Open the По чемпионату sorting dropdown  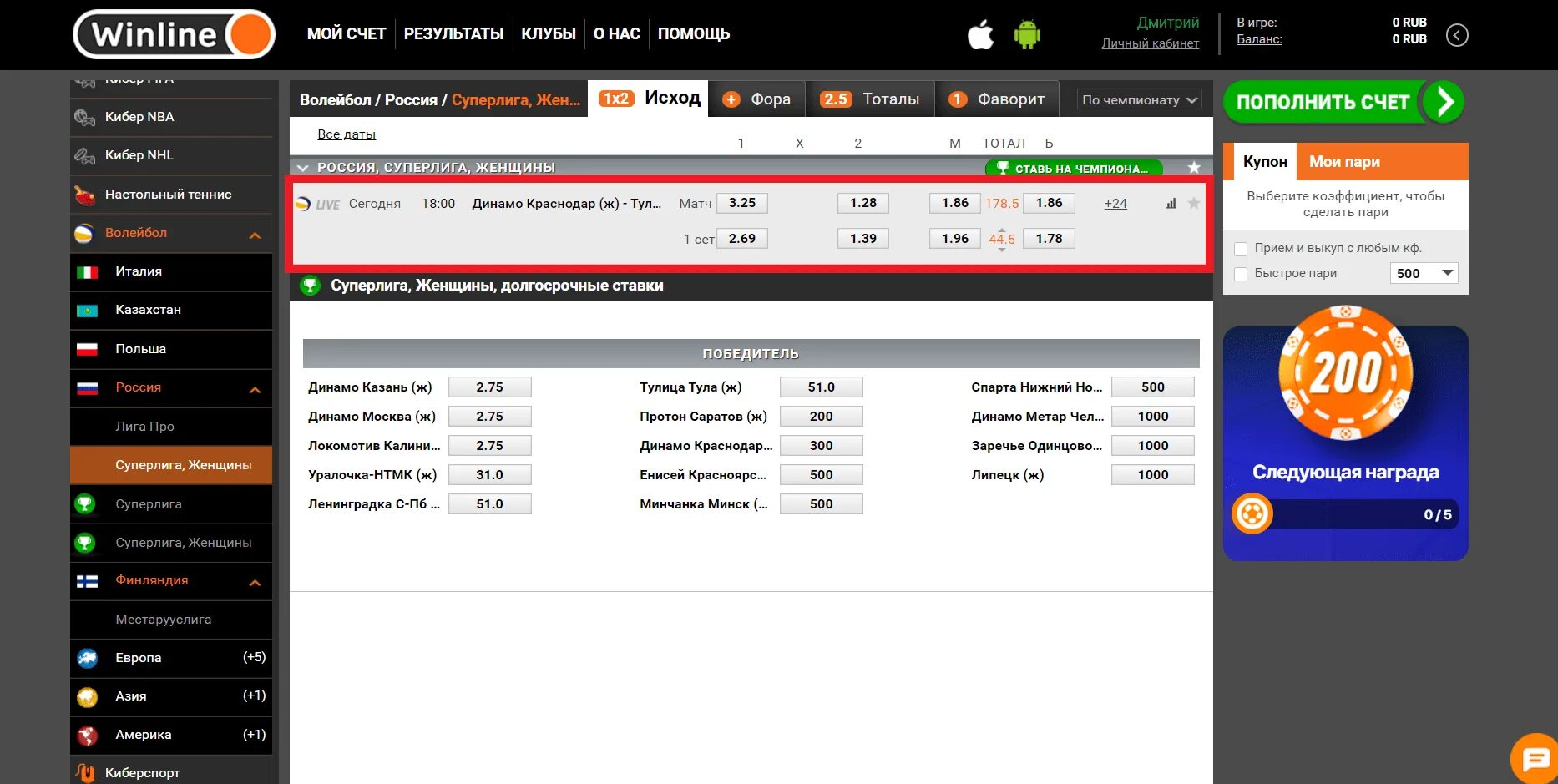(1139, 100)
